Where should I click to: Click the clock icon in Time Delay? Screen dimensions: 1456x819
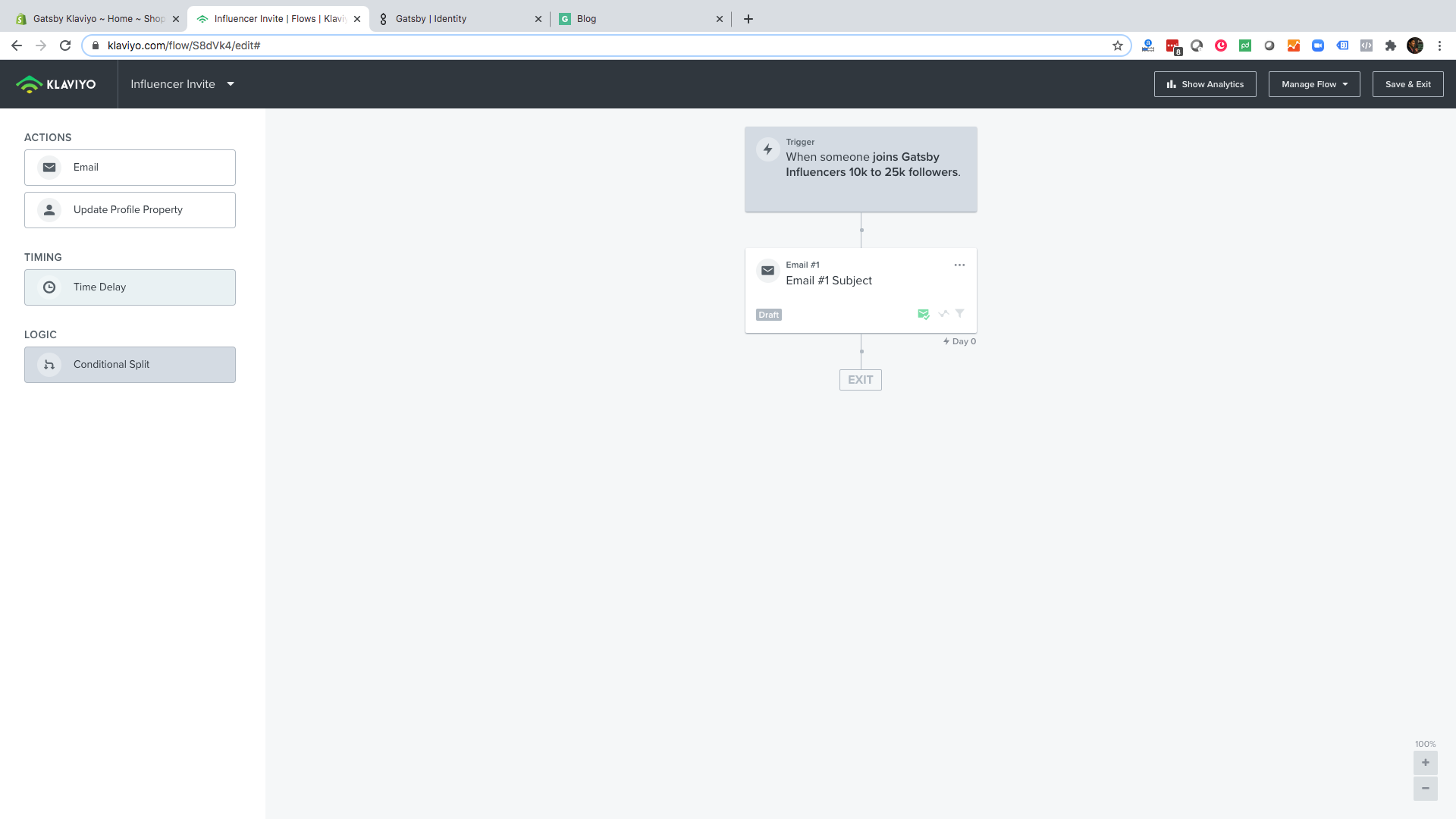click(49, 287)
